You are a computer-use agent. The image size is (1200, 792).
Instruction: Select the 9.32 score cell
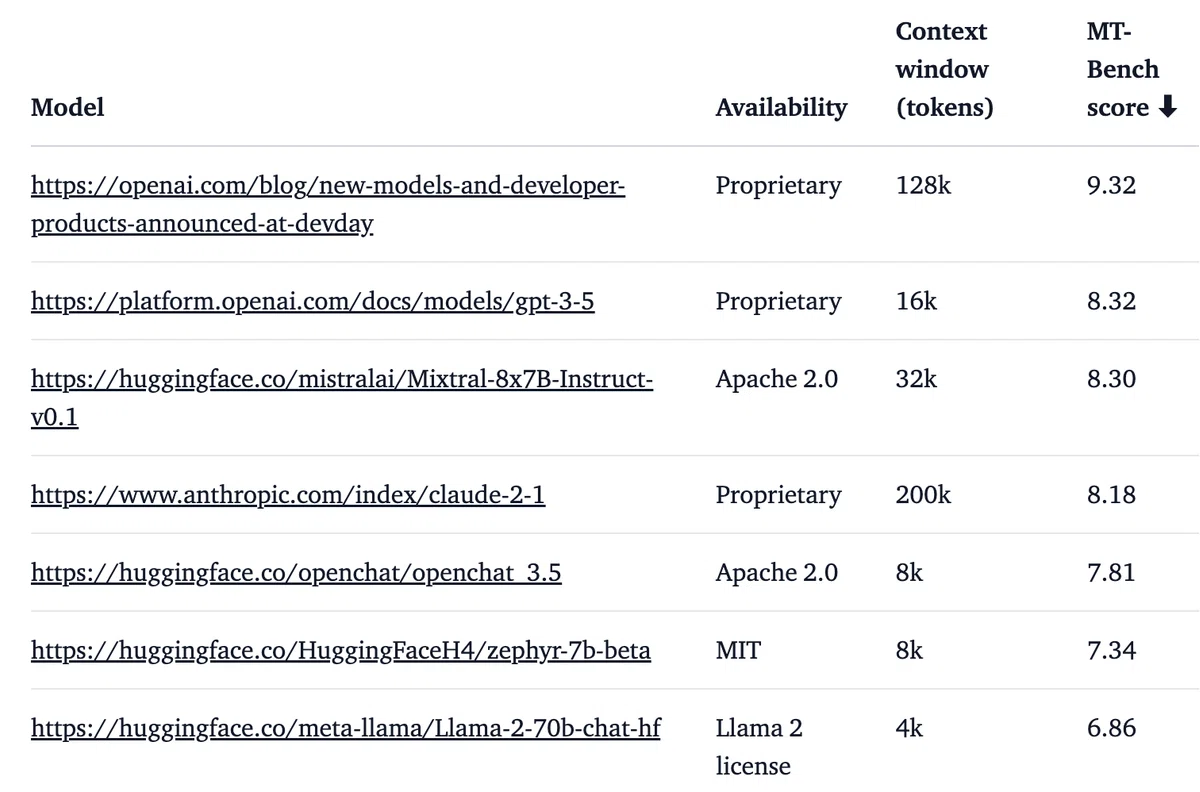pyautogui.click(x=1111, y=185)
